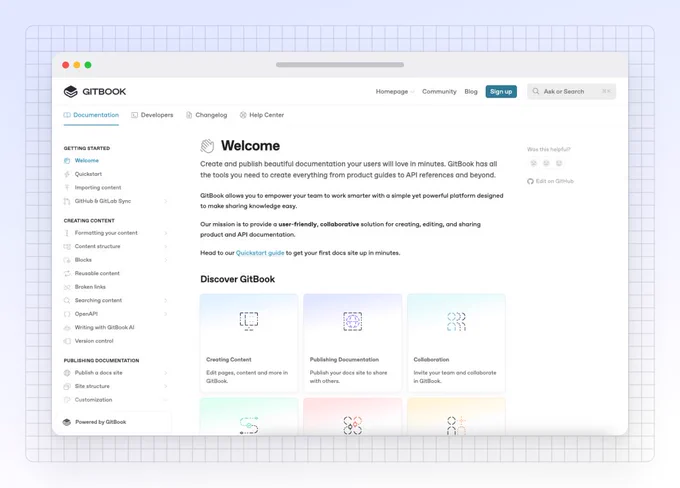Image resolution: width=680 pixels, height=488 pixels.
Task: Click the Sign up button
Action: (x=501, y=92)
